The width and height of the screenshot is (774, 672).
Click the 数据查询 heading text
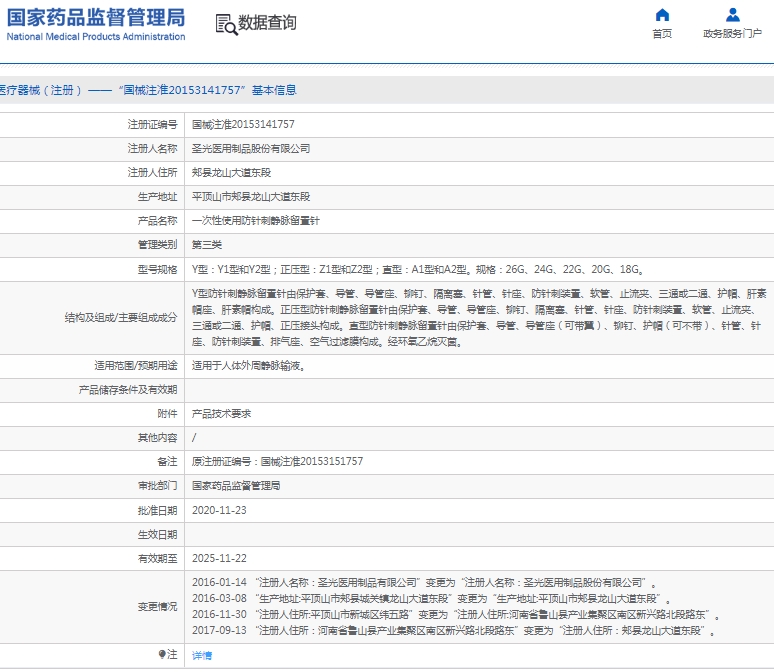click(267, 23)
